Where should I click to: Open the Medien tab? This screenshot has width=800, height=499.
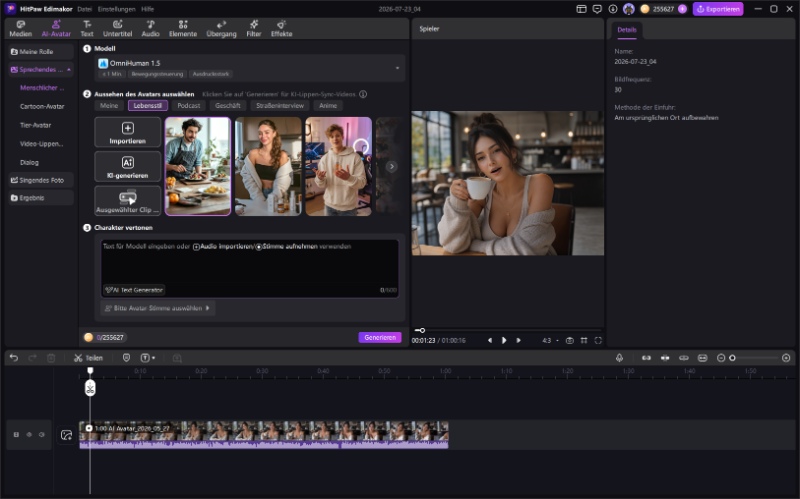20,29
